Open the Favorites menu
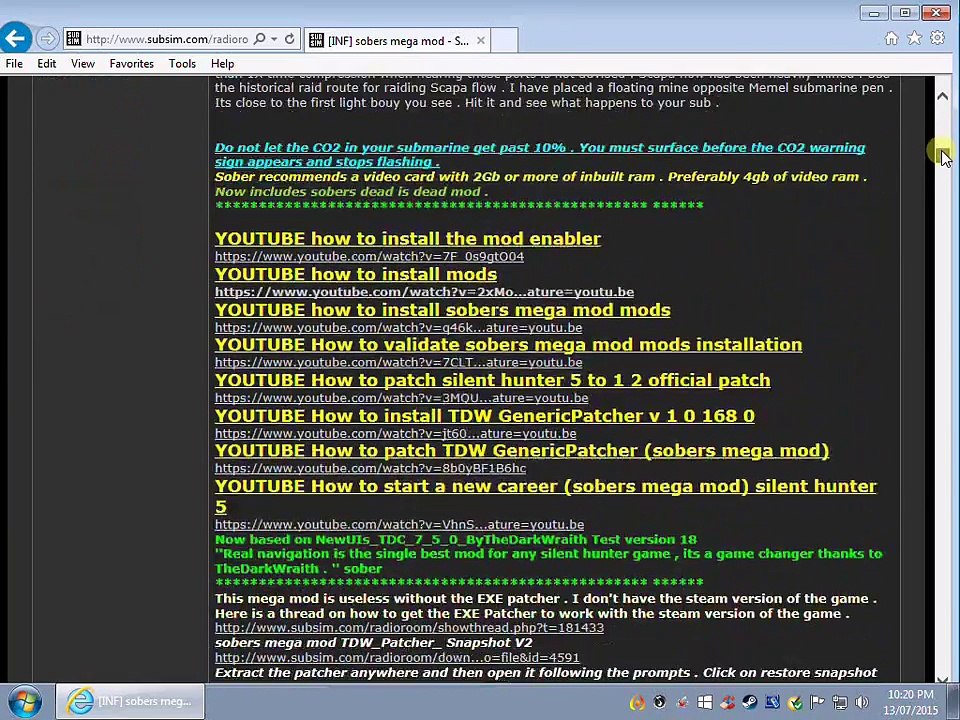The width and height of the screenshot is (960, 720). point(132,64)
